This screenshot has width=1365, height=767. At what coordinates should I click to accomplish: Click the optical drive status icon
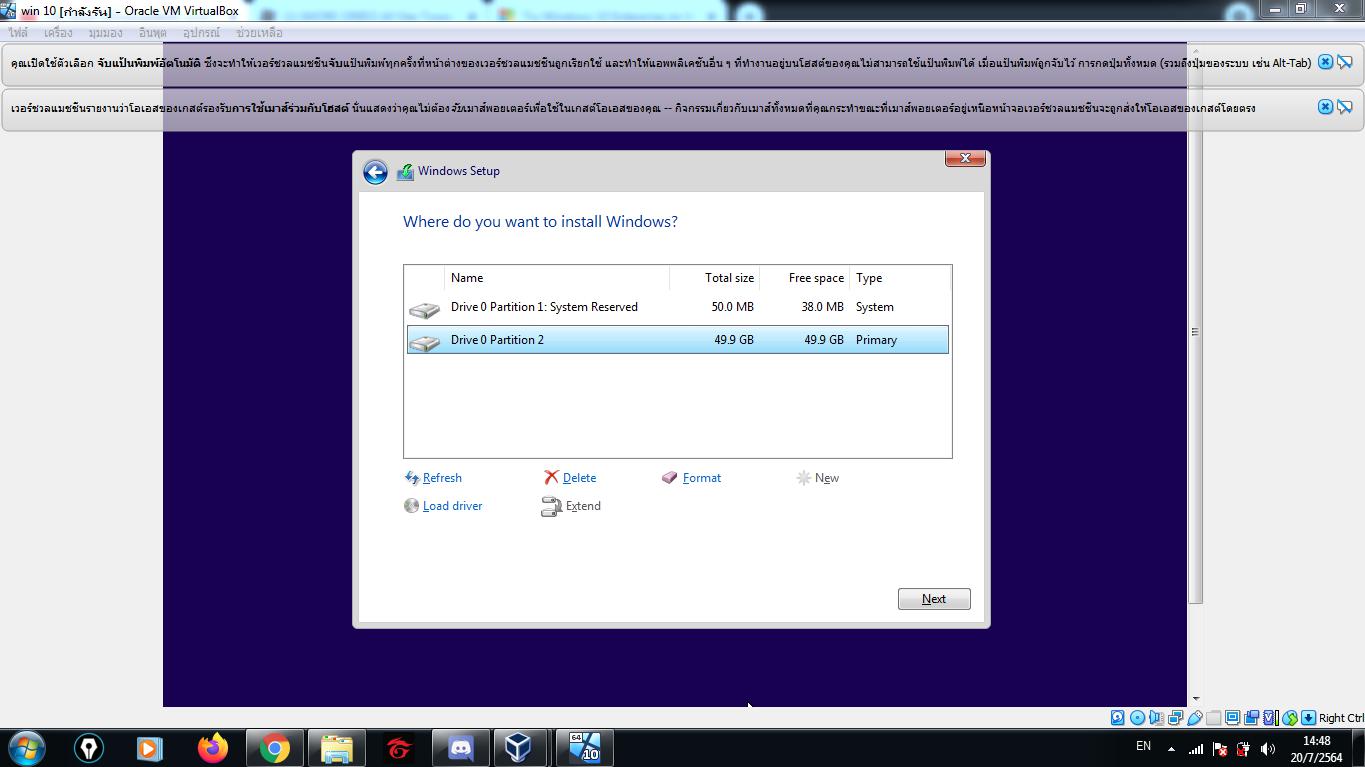[1137, 718]
